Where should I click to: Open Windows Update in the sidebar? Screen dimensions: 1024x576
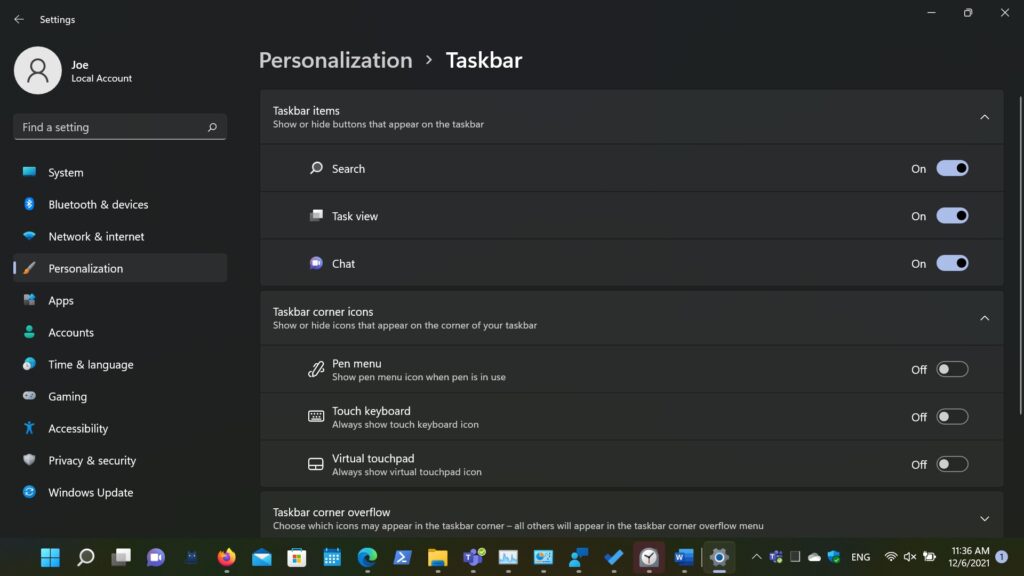(x=90, y=493)
